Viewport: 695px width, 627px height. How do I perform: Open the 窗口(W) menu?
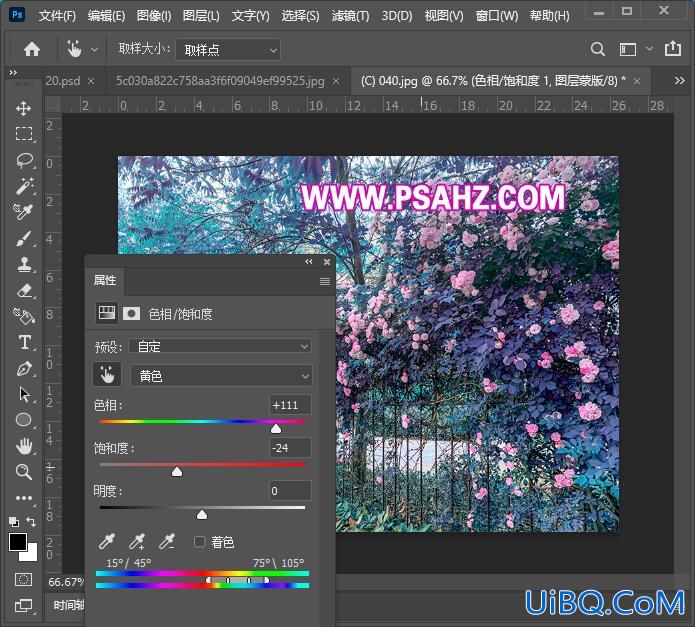(496, 16)
